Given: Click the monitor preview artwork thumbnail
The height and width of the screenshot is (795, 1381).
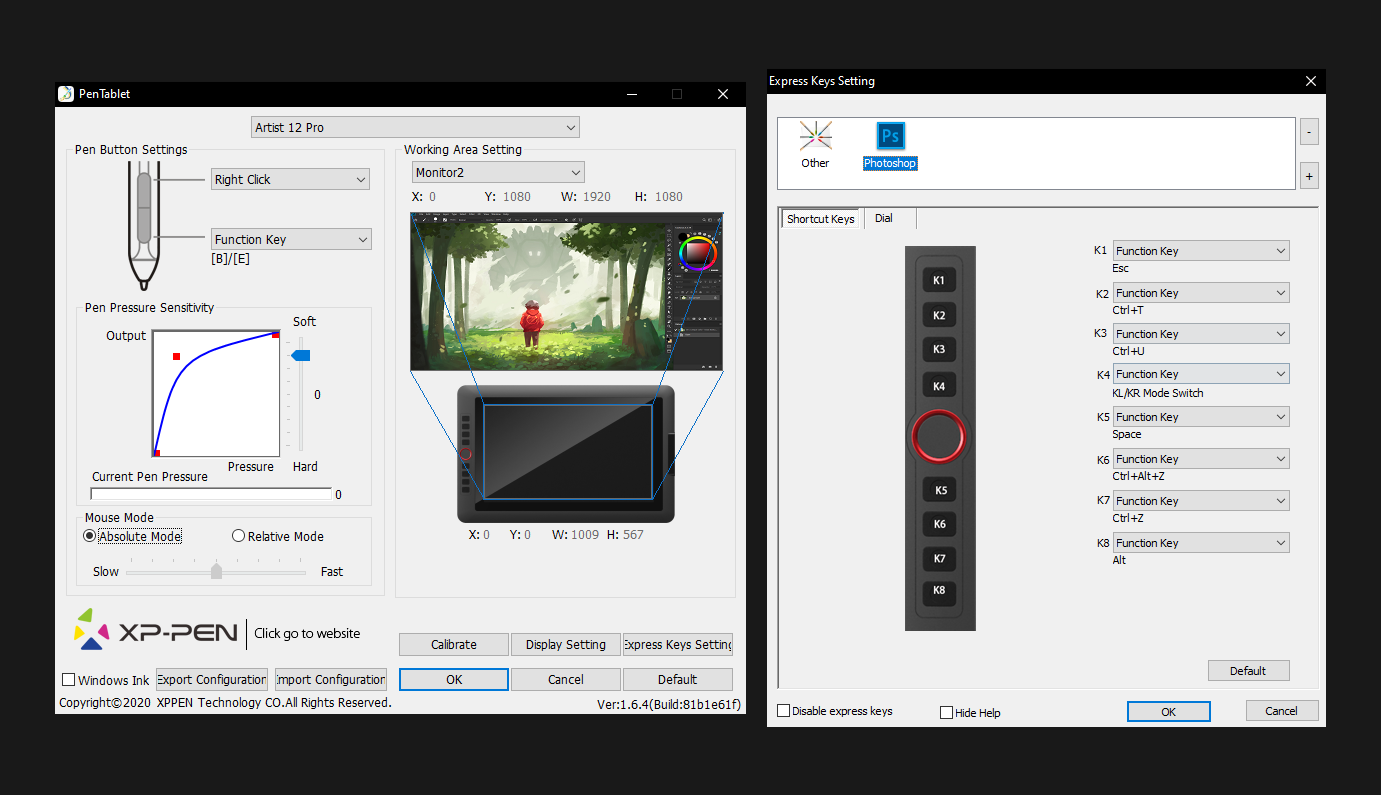Looking at the screenshot, I should point(566,291).
